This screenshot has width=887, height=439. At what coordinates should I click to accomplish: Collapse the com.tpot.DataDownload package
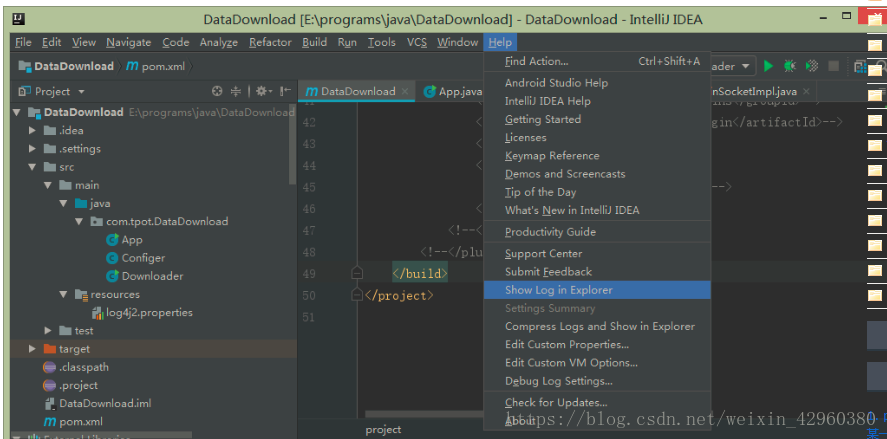pyautogui.click(x=79, y=222)
